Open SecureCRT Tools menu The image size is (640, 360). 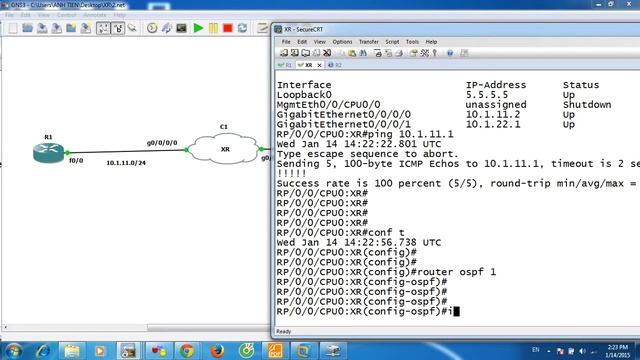click(412, 42)
